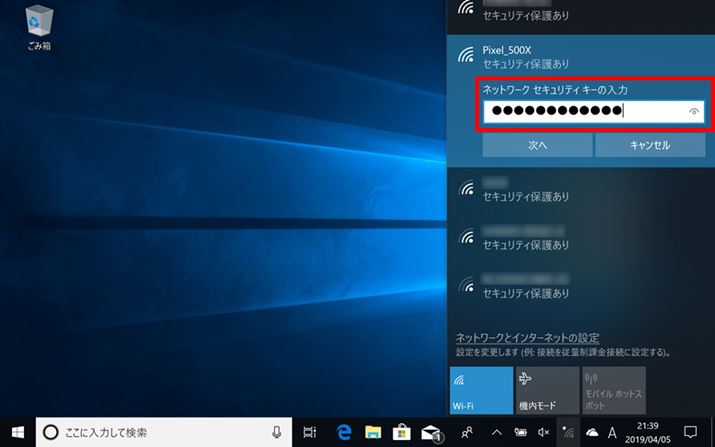Show hidden system tray icons
Image resolution: width=715 pixels, height=447 pixels.
(497, 432)
